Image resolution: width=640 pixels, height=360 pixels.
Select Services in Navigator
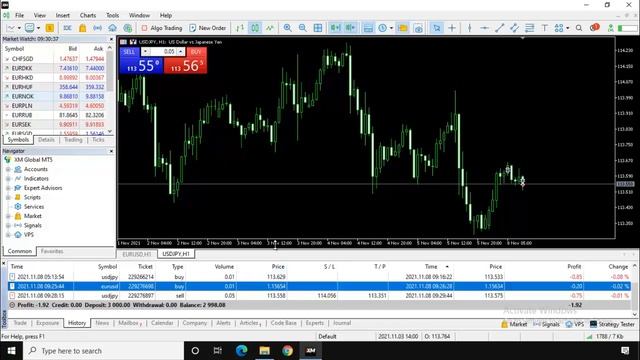[33, 207]
